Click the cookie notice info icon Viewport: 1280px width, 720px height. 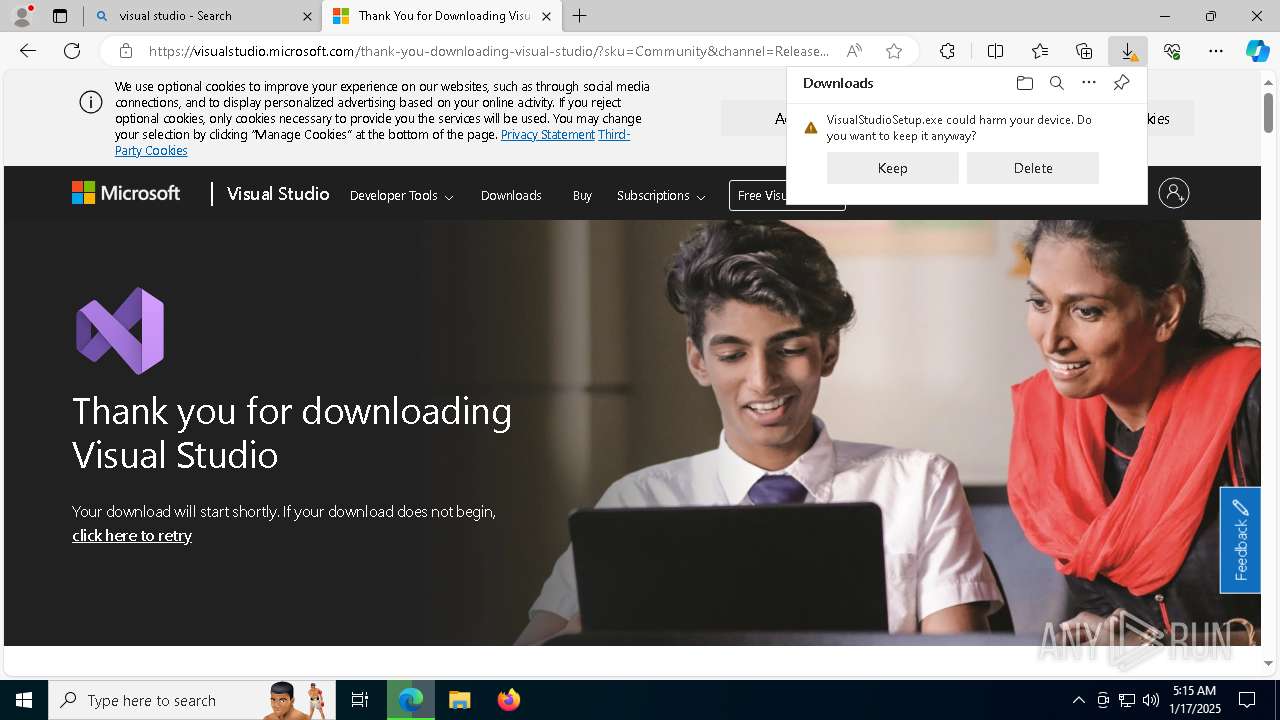coord(91,102)
